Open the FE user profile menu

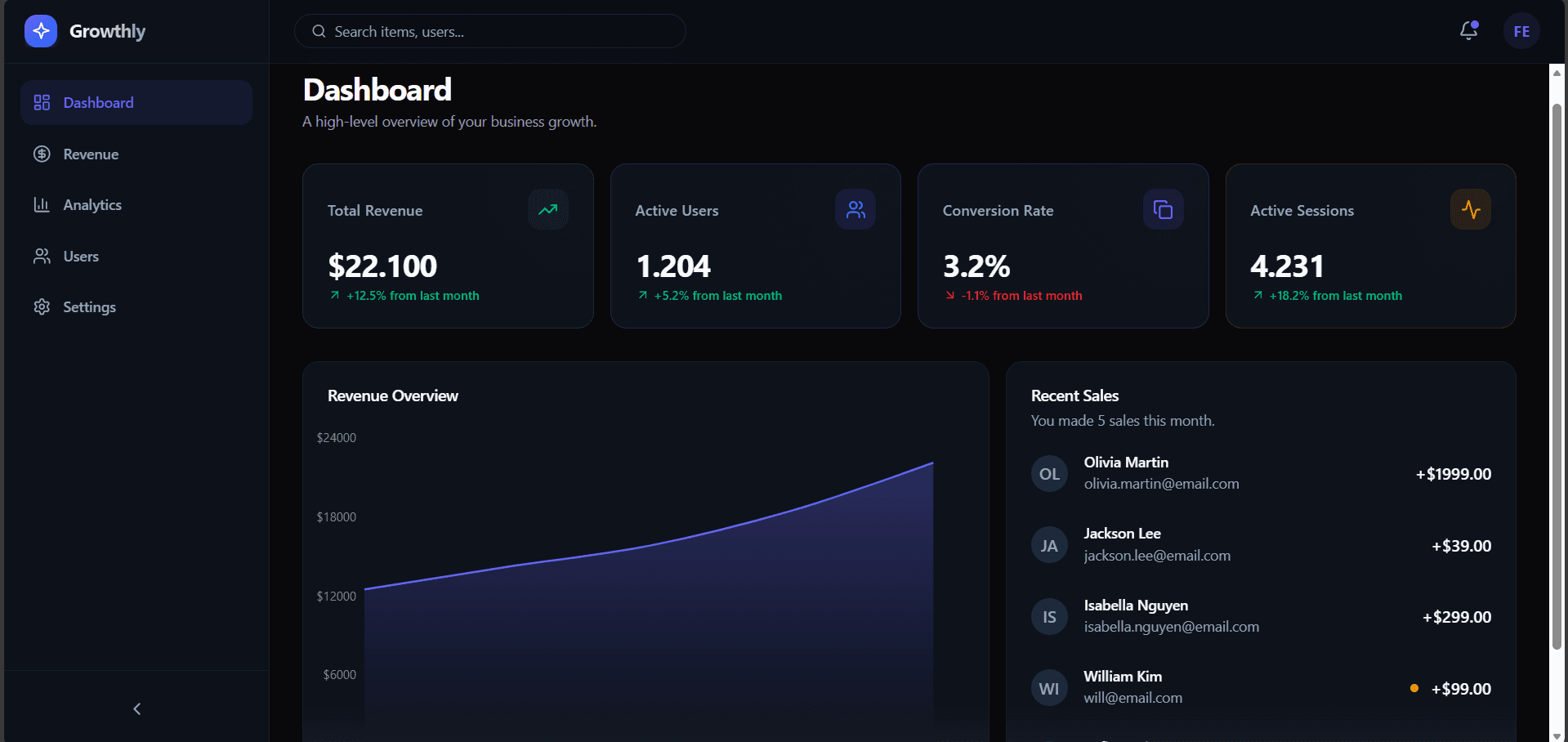(1521, 31)
